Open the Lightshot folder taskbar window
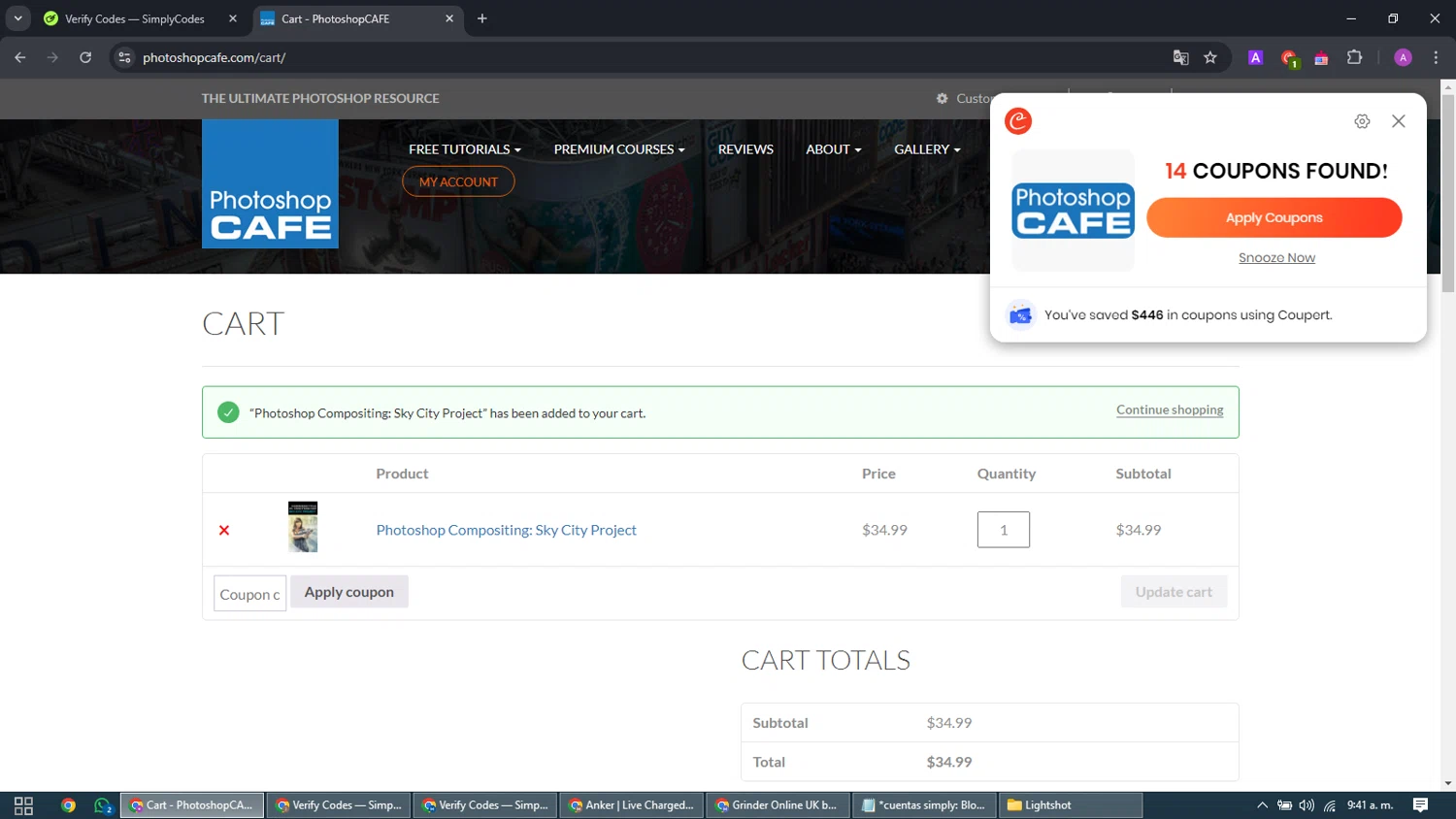1456x819 pixels. tap(1071, 805)
